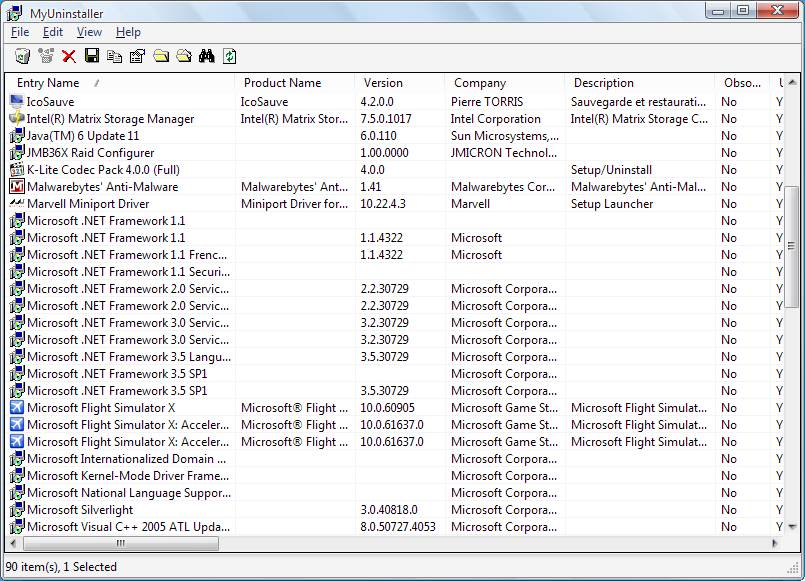Screen dimensions: 805x581
Task: Click the Java(TM) 6 Update 11 icon
Action: pos(17,135)
